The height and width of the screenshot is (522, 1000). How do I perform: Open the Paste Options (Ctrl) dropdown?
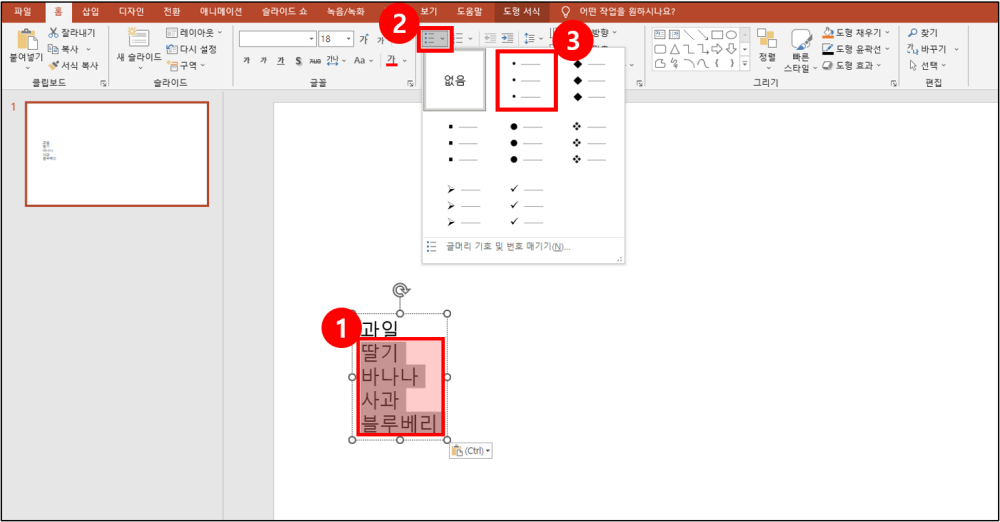(471, 451)
